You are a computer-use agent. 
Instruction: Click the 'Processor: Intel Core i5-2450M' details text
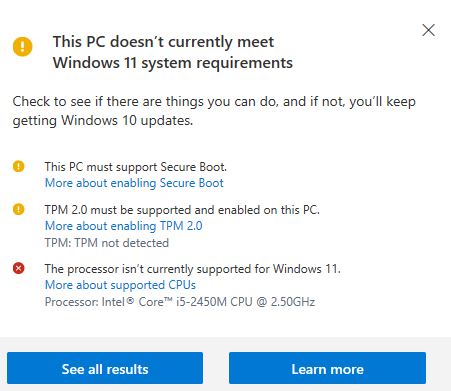(180, 302)
